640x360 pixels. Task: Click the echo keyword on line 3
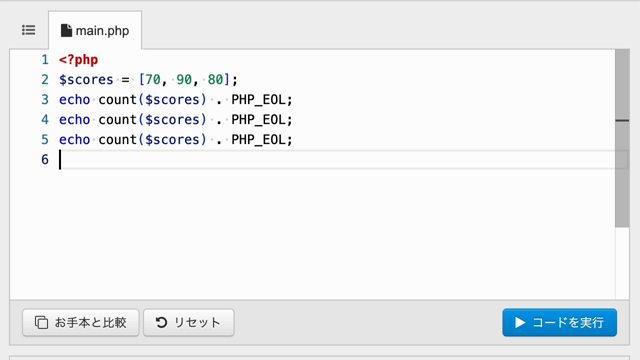(x=74, y=100)
